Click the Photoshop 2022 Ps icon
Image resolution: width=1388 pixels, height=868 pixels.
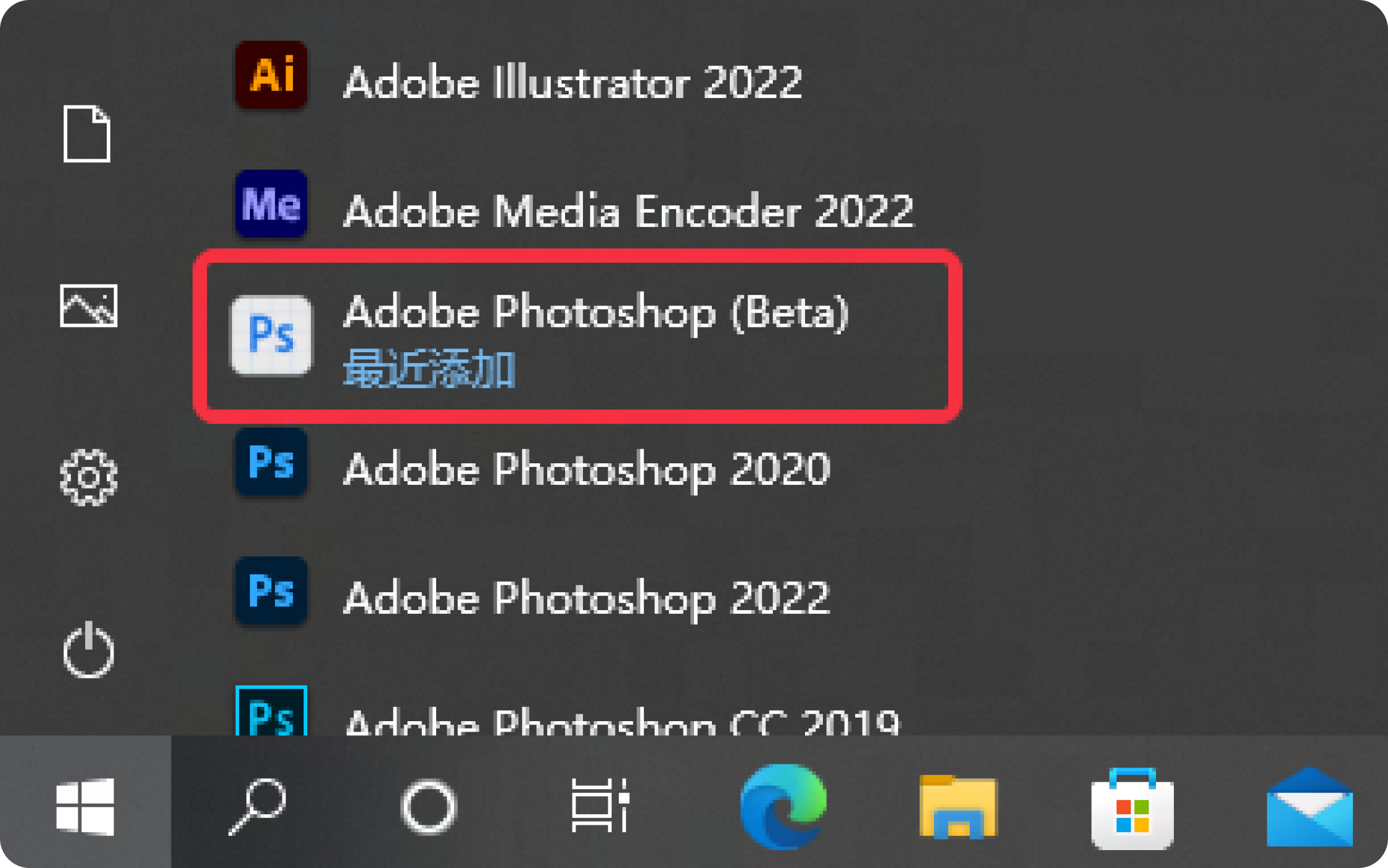(271, 591)
